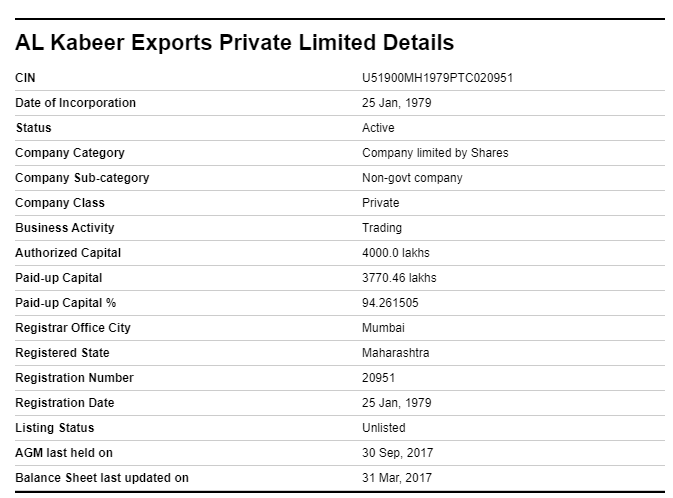Click the 3770.46 lakhs paid-up capital value
The width and height of the screenshot is (673, 498).
pyautogui.click(x=399, y=278)
